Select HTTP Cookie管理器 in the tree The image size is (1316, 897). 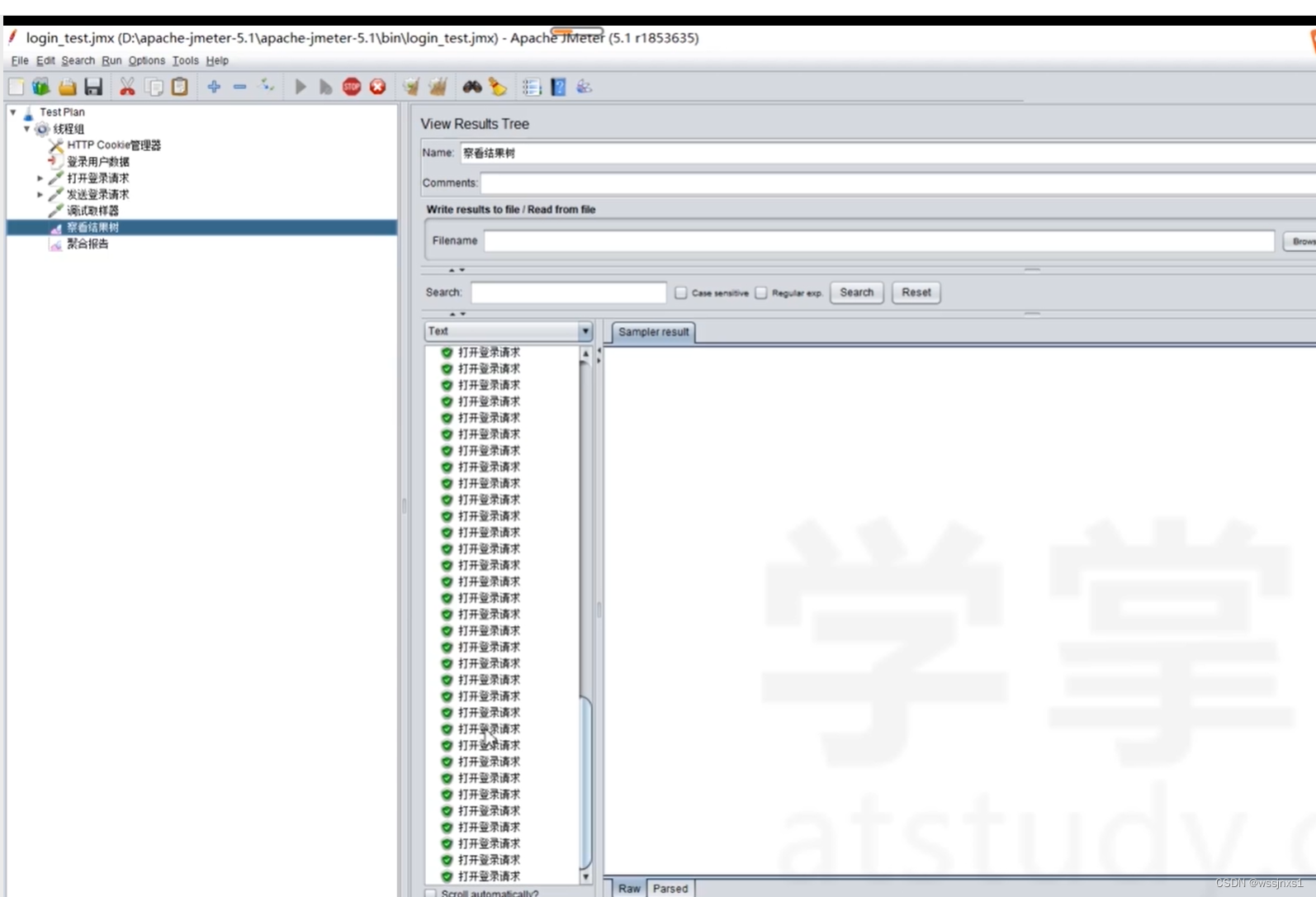pos(114,145)
